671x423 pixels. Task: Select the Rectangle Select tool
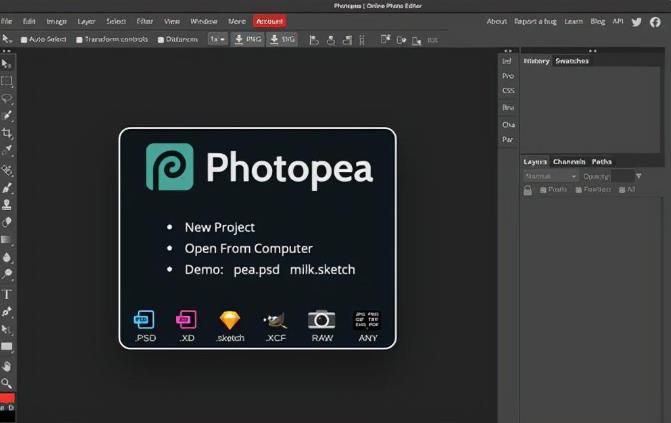click(6, 81)
